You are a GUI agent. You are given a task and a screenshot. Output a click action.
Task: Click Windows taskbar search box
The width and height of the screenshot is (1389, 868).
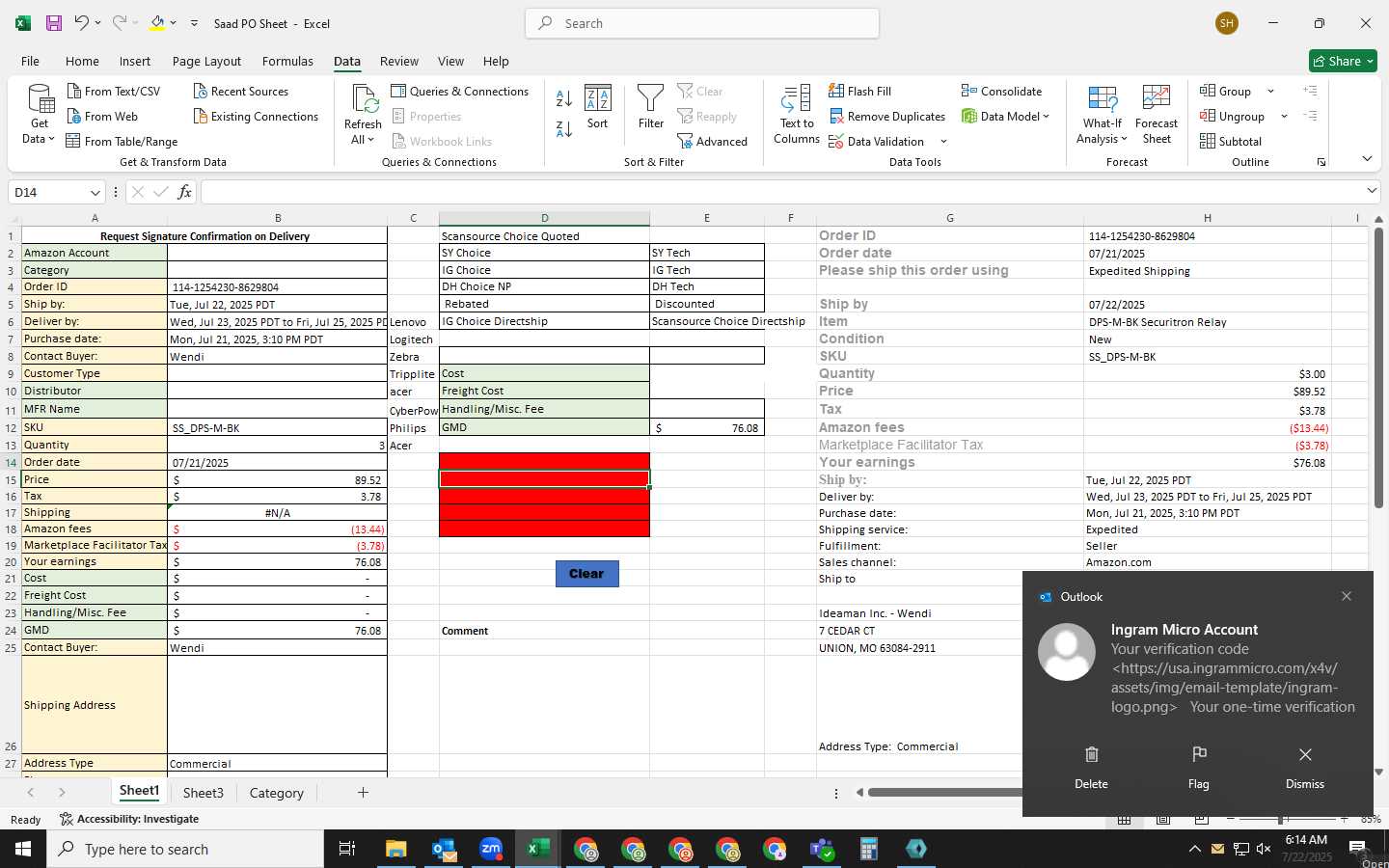(x=185, y=849)
